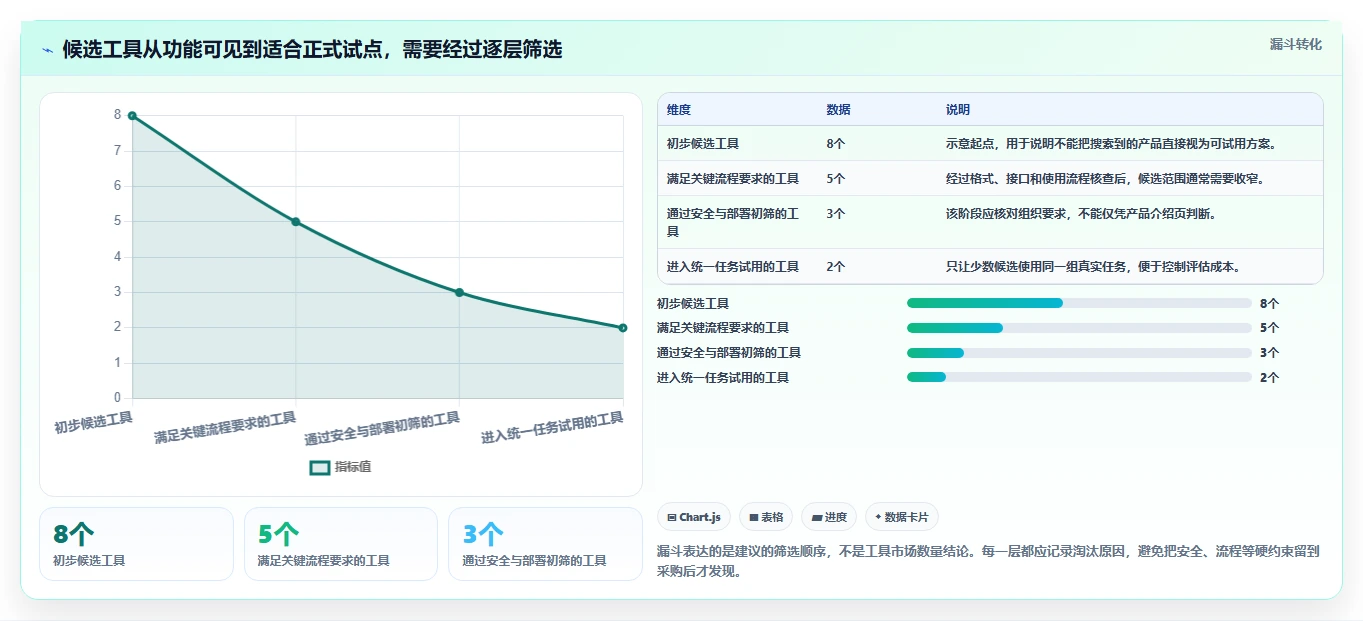Click progress bar for 满足关键流程要求的工具
1363x621 pixels.
pos(1079,328)
